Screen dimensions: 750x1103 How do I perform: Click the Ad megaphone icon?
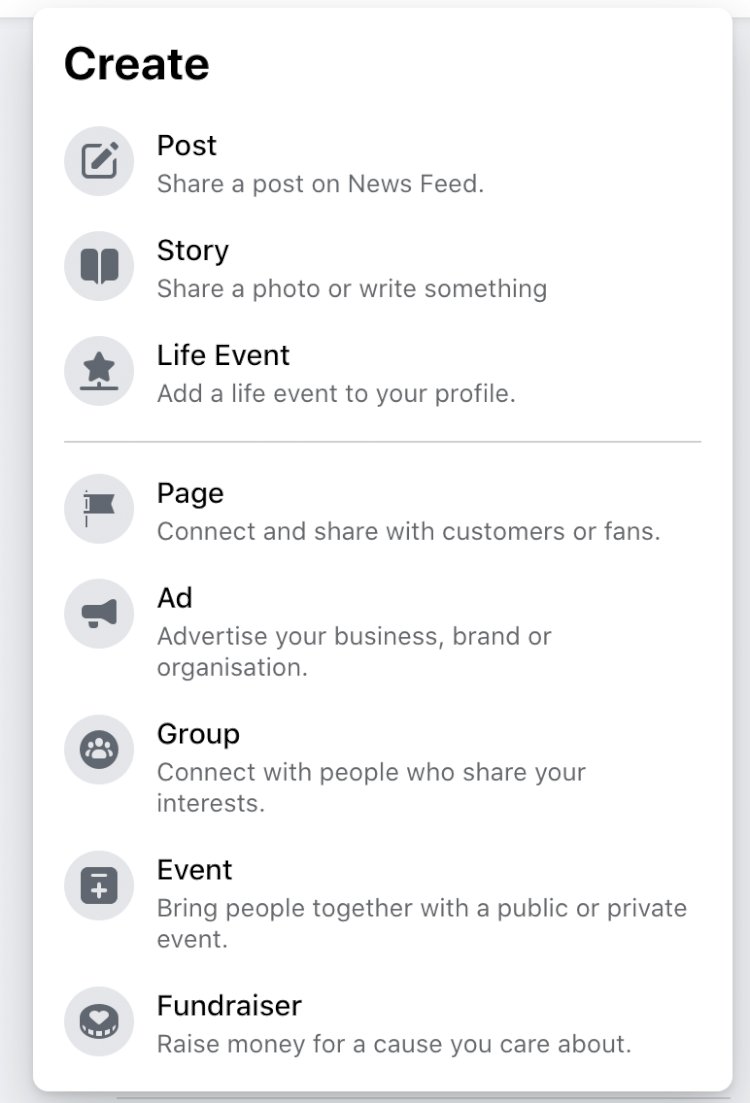[99, 613]
